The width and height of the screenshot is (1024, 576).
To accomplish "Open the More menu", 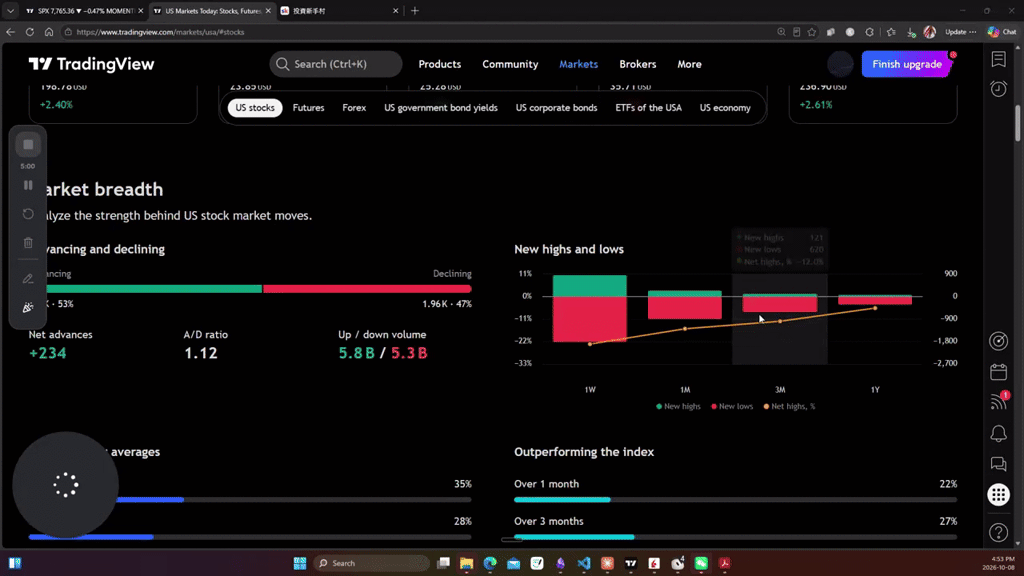I will tap(689, 64).
